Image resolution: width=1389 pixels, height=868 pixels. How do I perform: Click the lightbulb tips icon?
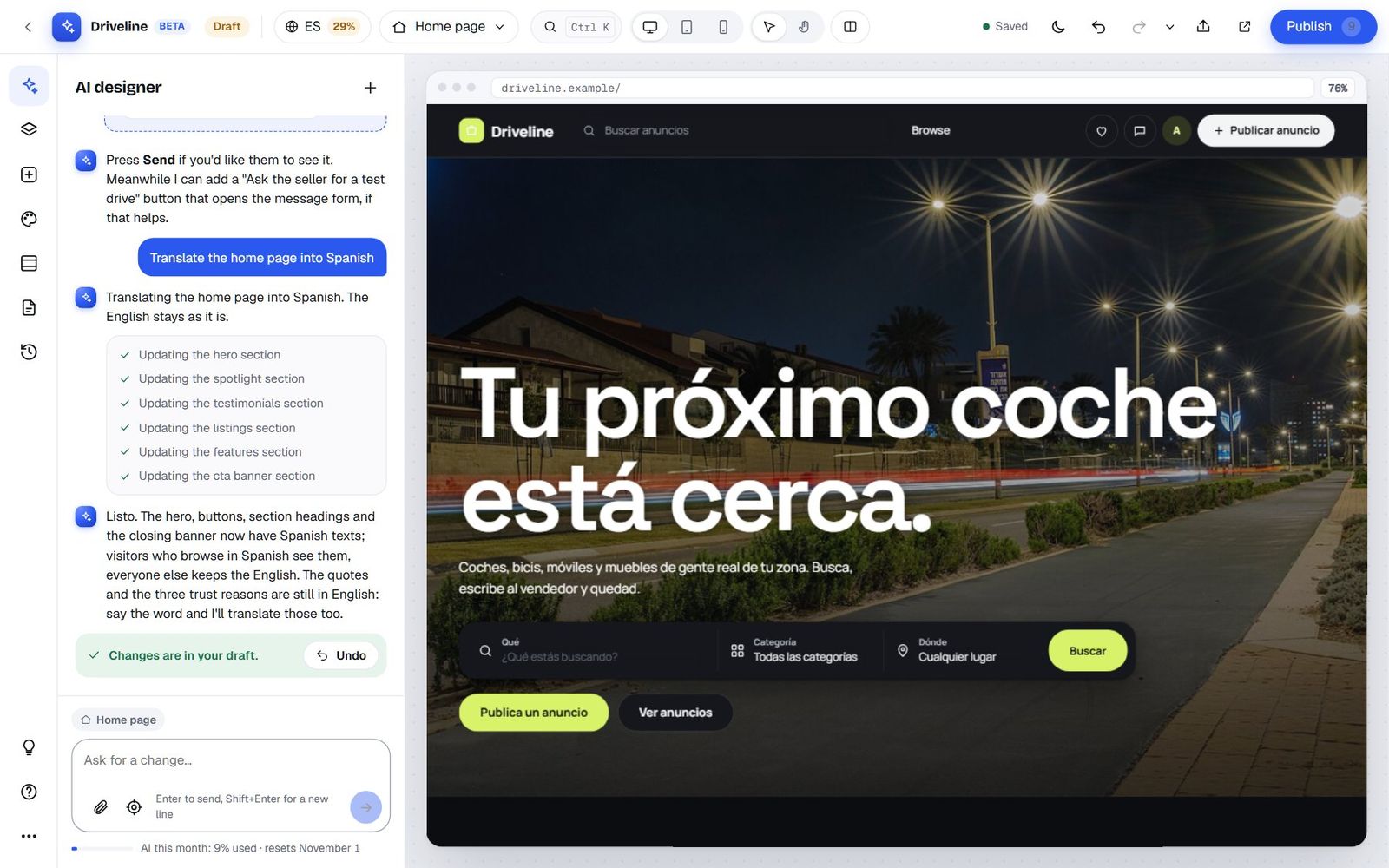tap(29, 747)
